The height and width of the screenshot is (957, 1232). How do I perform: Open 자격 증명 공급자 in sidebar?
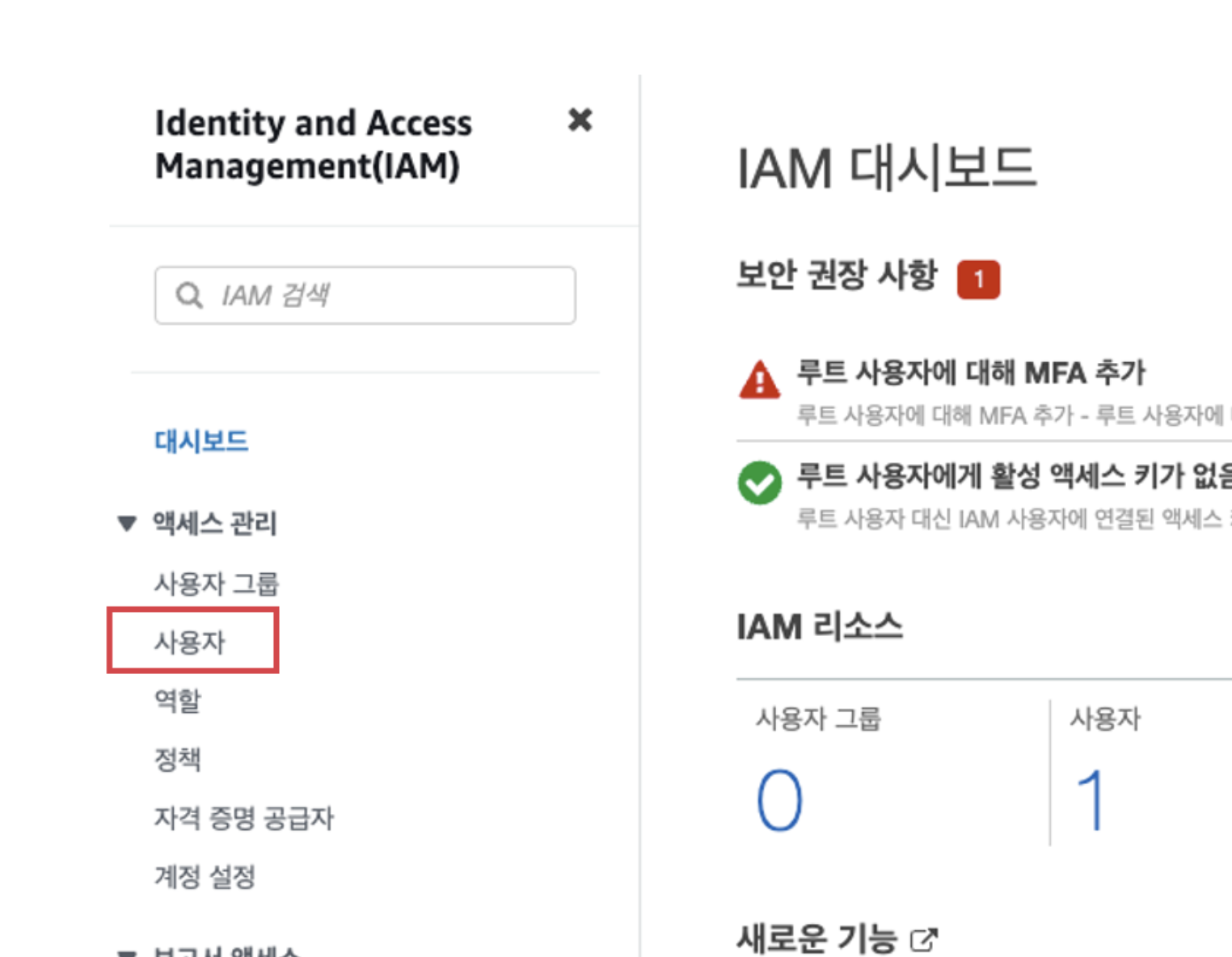click(244, 817)
